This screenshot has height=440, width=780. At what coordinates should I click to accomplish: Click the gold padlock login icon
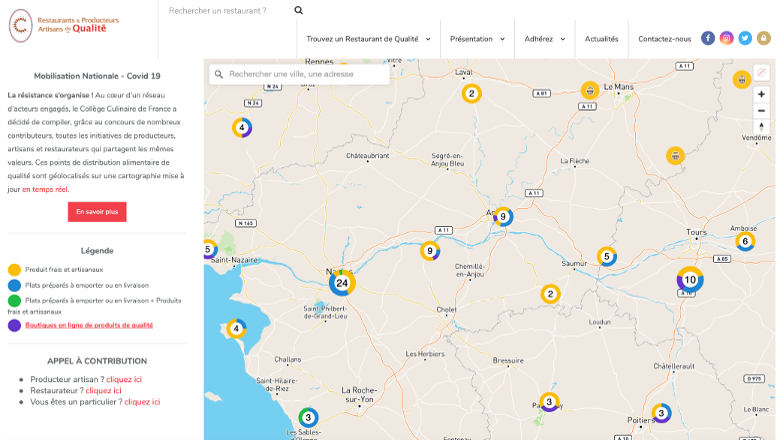click(x=764, y=38)
